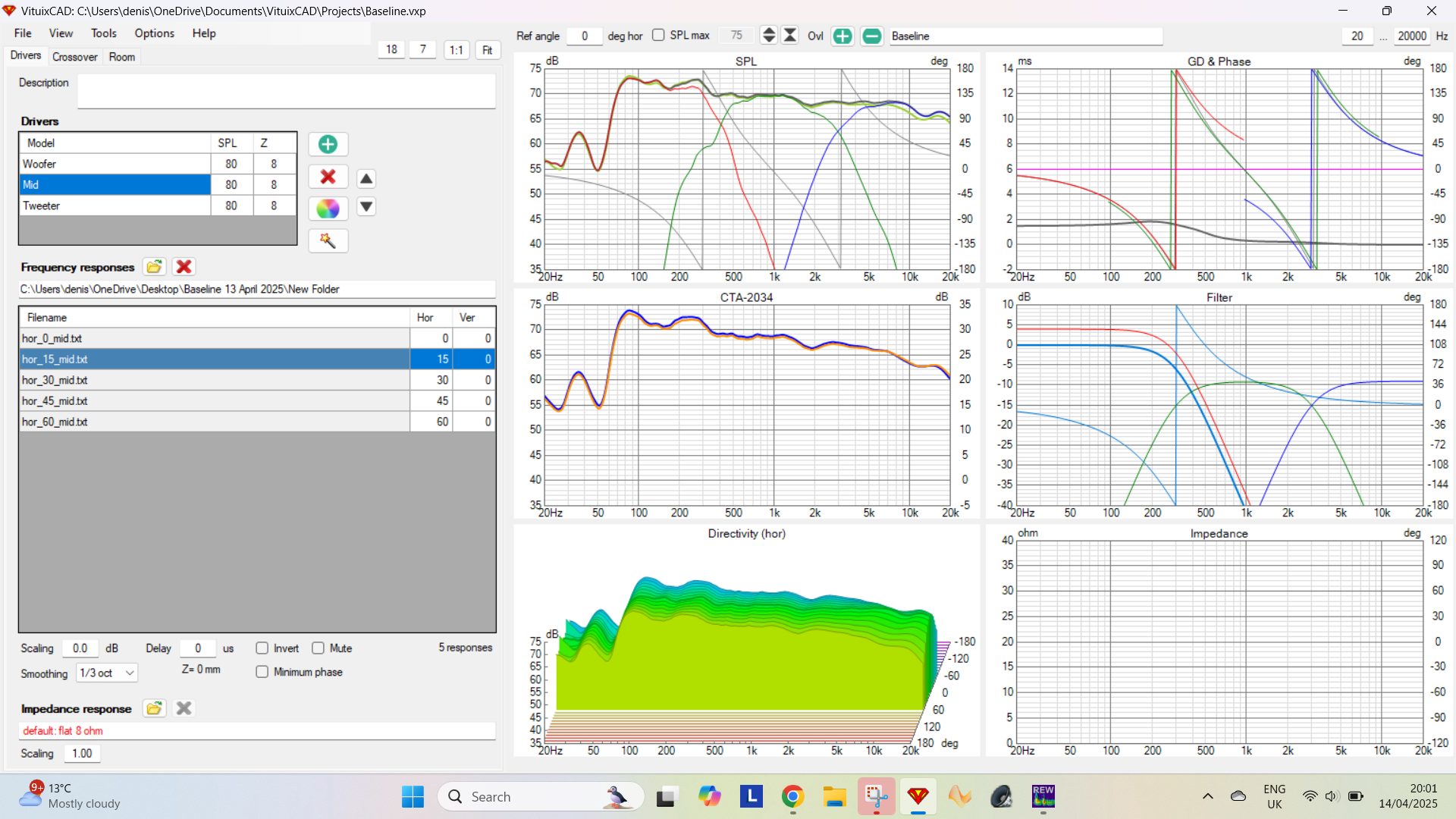
Task: Open impedance response folder icon
Action: point(154,708)
